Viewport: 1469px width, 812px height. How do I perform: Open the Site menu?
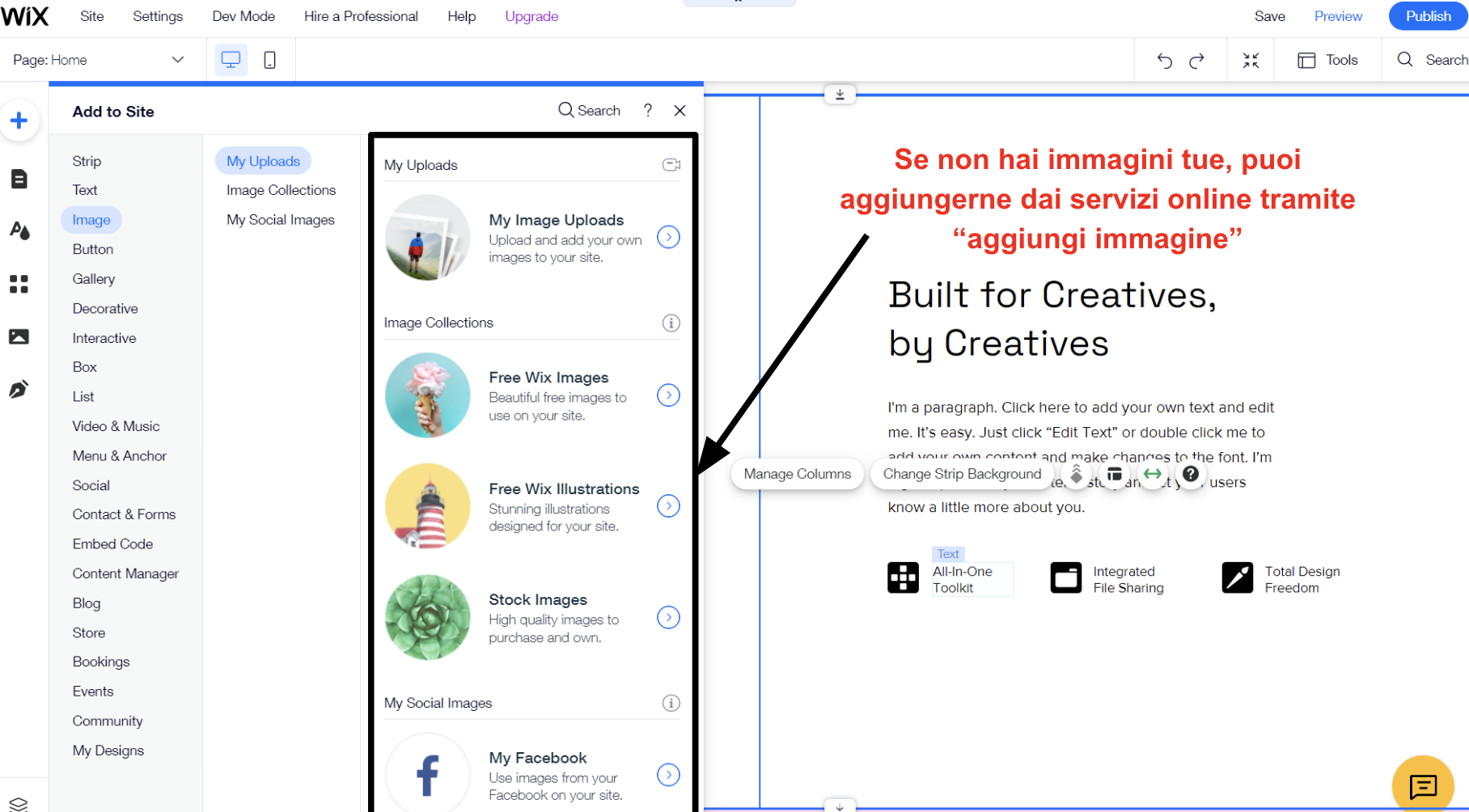pos(92,16)
